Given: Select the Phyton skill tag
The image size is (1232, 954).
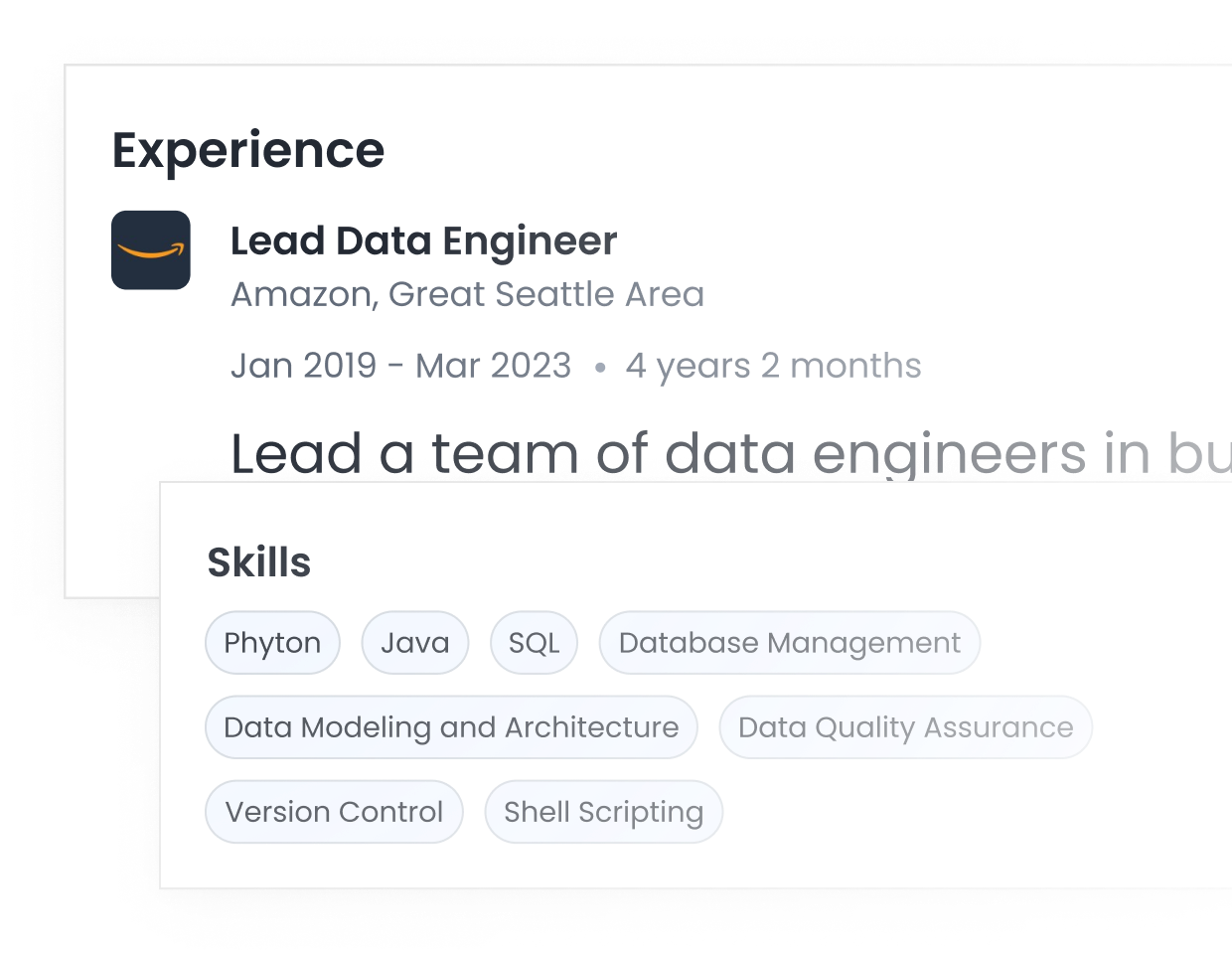Looking at the screenshot, I should coord(272,643).
